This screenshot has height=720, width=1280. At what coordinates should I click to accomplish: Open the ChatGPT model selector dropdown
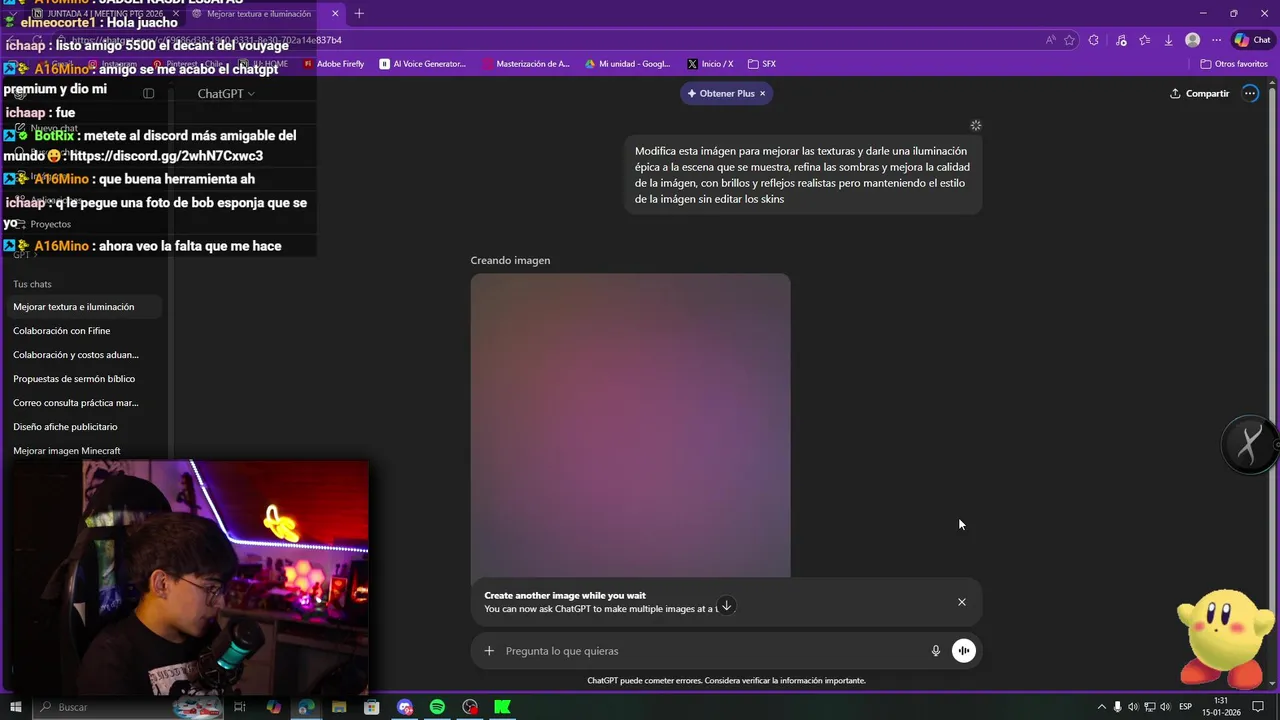225,93
